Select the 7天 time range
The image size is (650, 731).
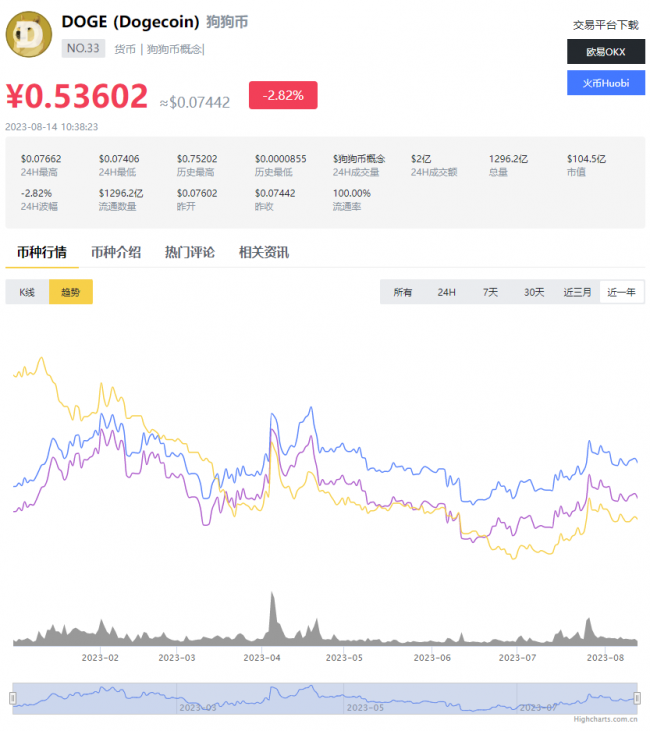(490, 292)
